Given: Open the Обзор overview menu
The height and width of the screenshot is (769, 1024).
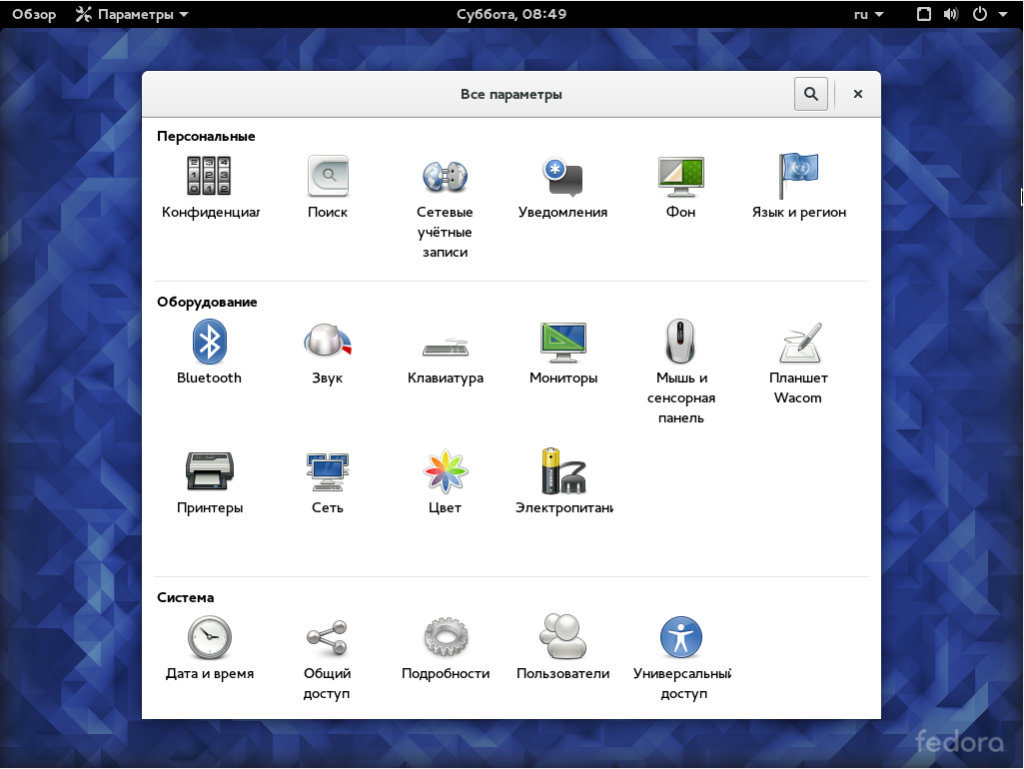Looking at the screenshot, I should 33,14.
